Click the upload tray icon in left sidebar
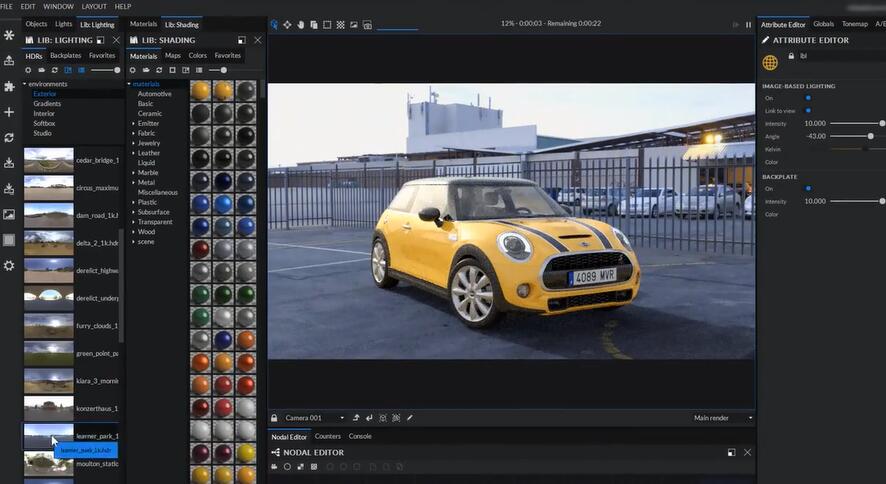 pos(9,60)
